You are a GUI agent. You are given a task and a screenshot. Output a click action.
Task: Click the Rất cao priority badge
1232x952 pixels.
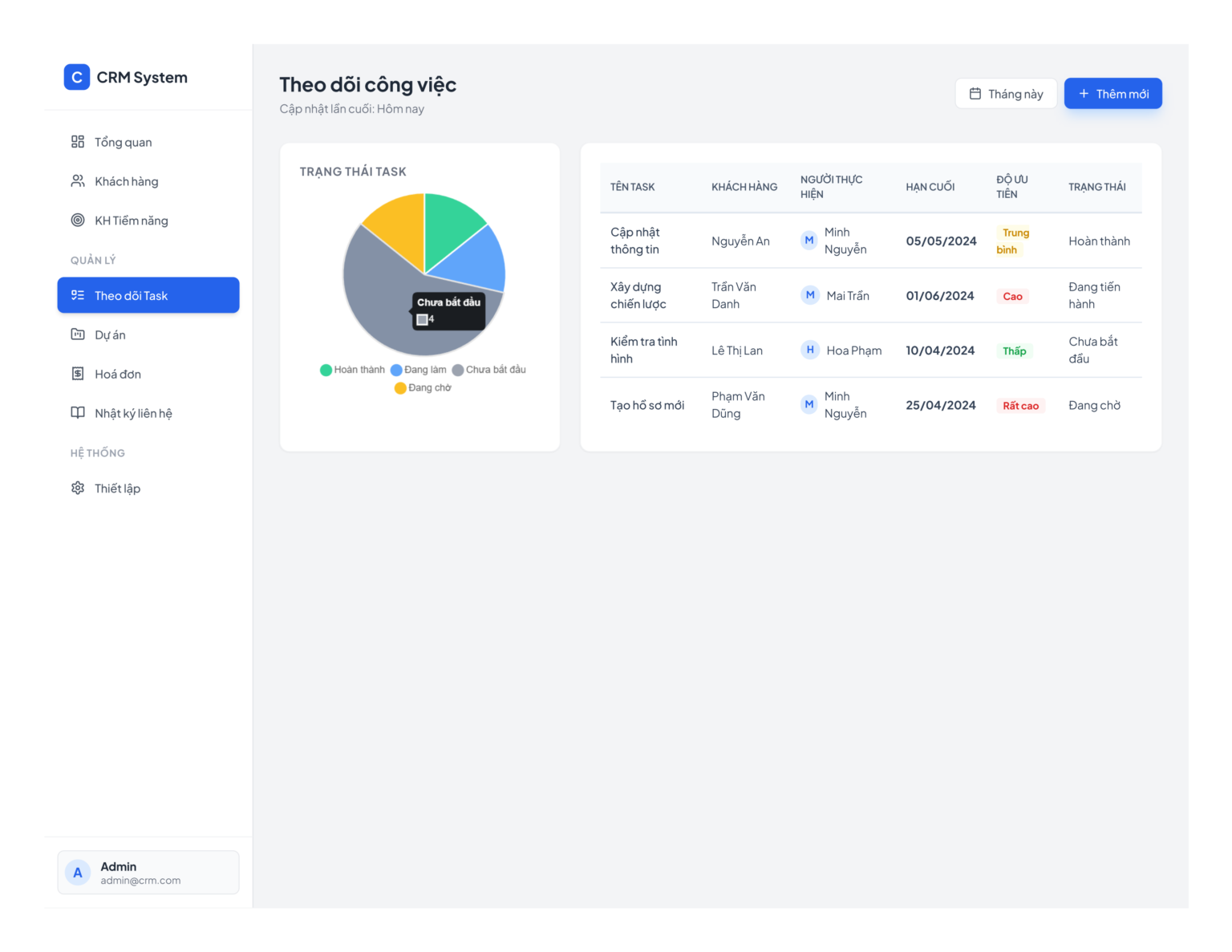(x=1020, y=406)
